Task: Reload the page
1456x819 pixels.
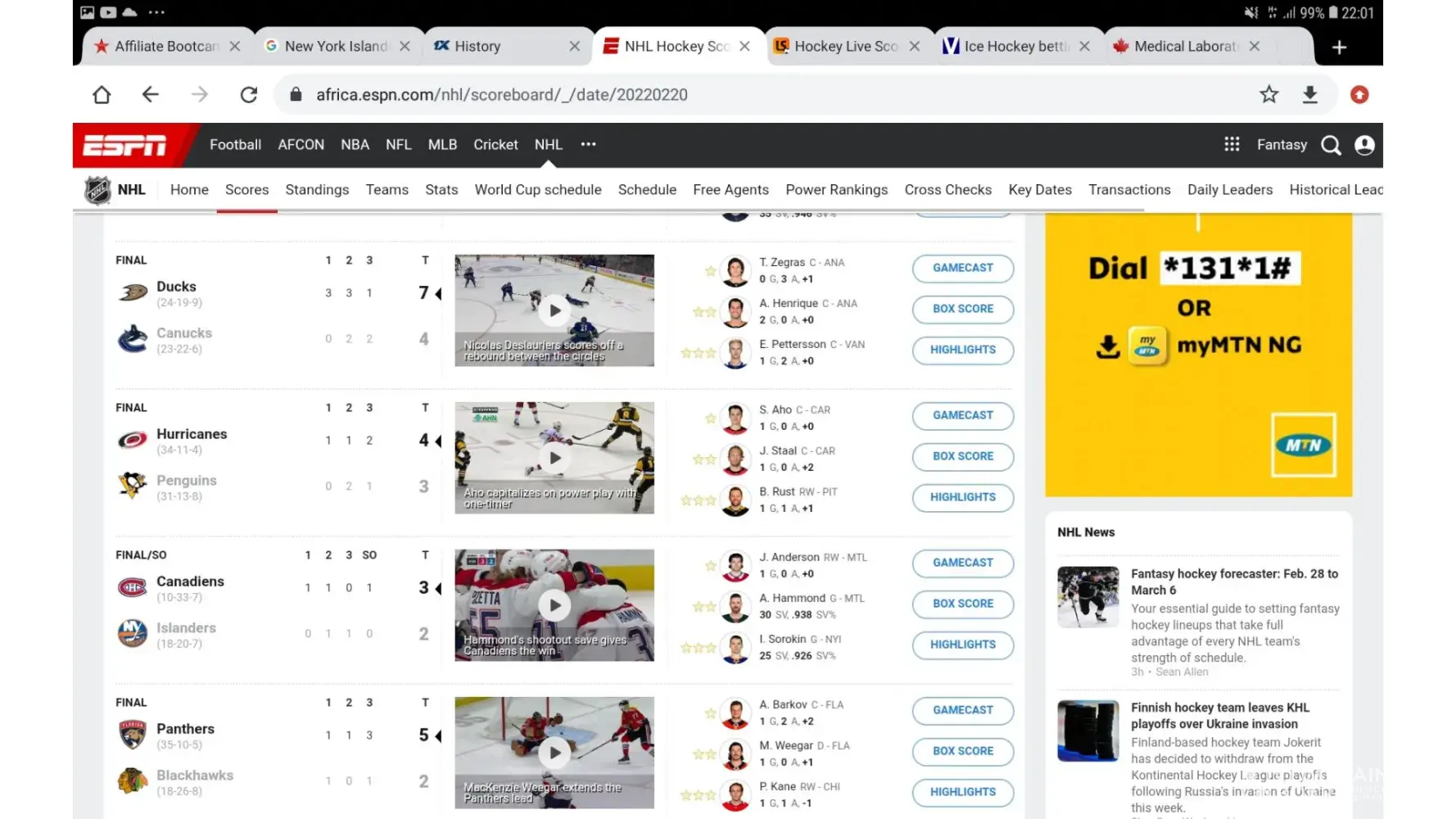Action: (x=249, y=95)
